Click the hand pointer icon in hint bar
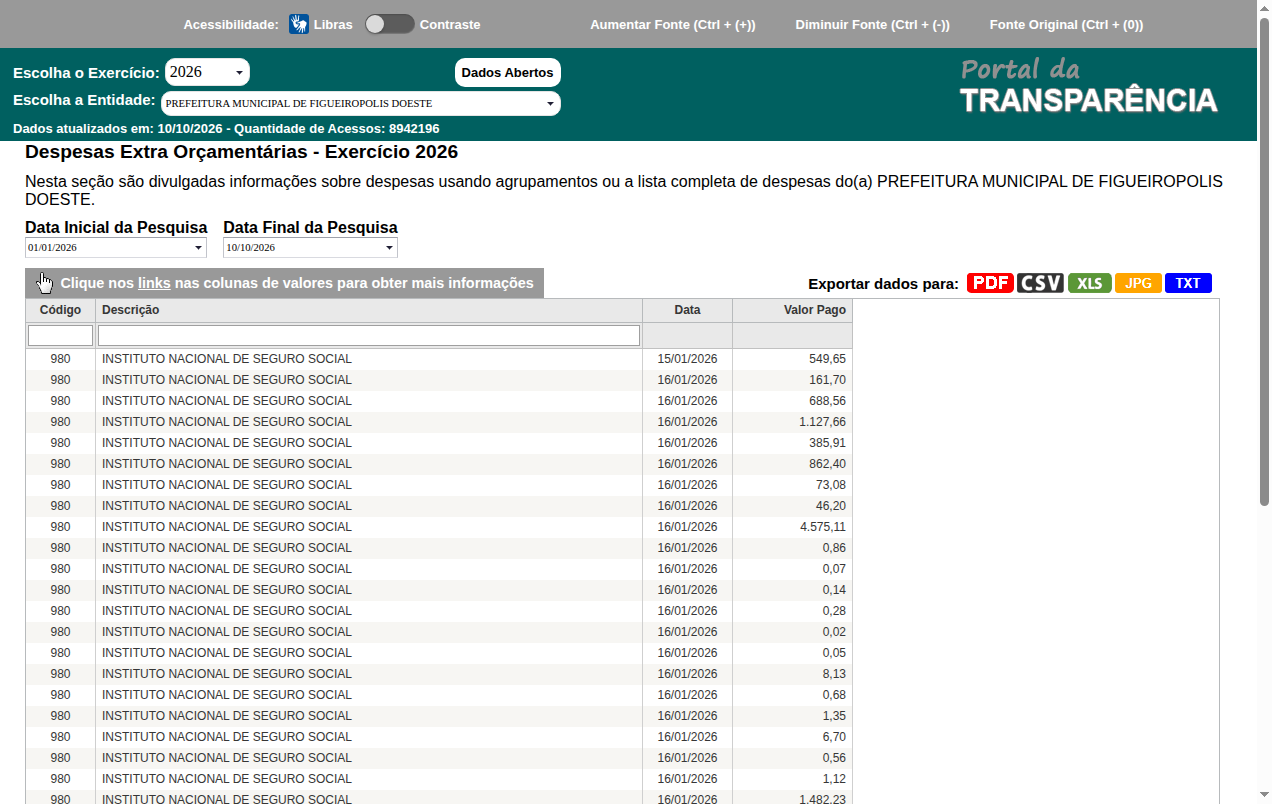This screenshot has width=1272, height=804. point(45,283)
